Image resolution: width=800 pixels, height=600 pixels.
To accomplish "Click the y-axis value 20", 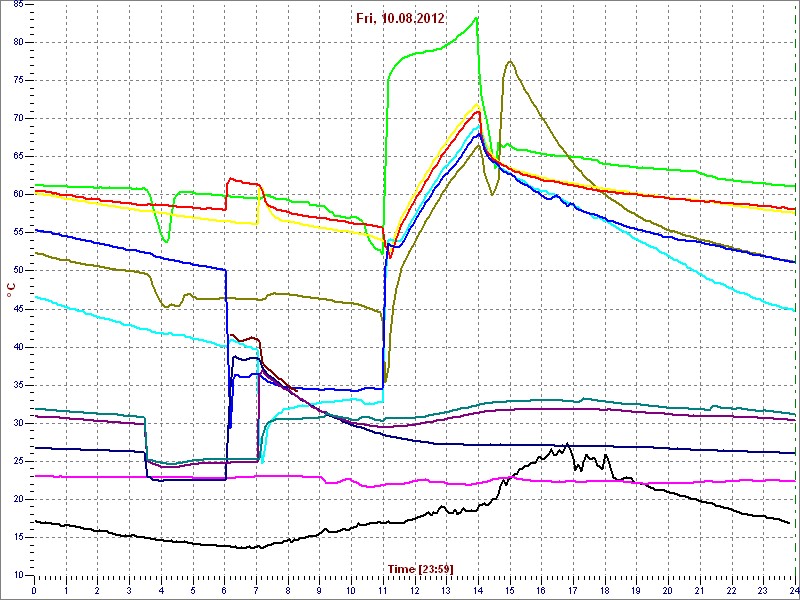I will click(17, 499).
